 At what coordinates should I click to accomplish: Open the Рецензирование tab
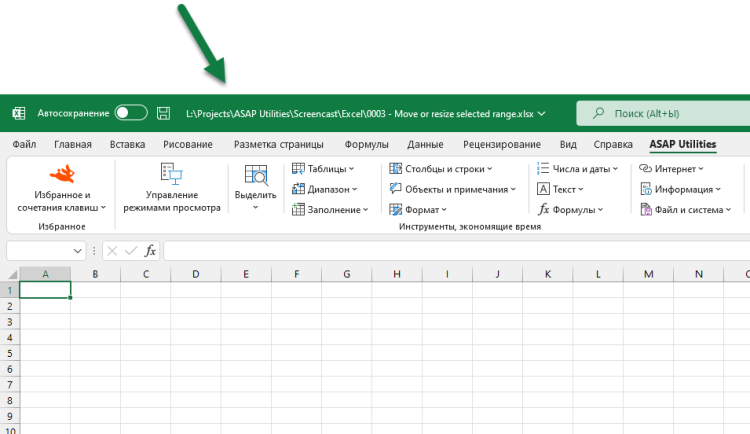coord(502,144)
